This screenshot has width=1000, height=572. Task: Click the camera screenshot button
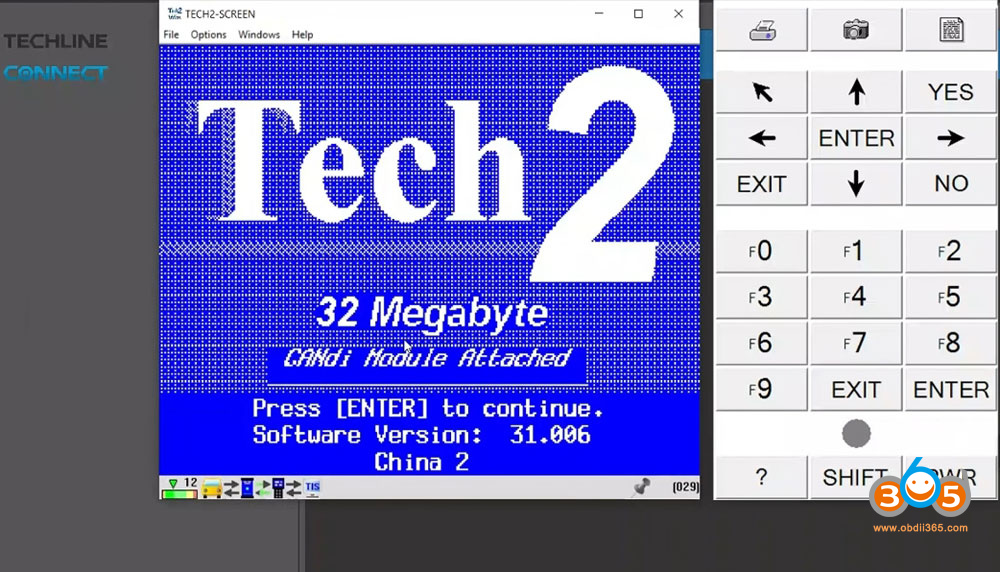[x=856, y=31]
